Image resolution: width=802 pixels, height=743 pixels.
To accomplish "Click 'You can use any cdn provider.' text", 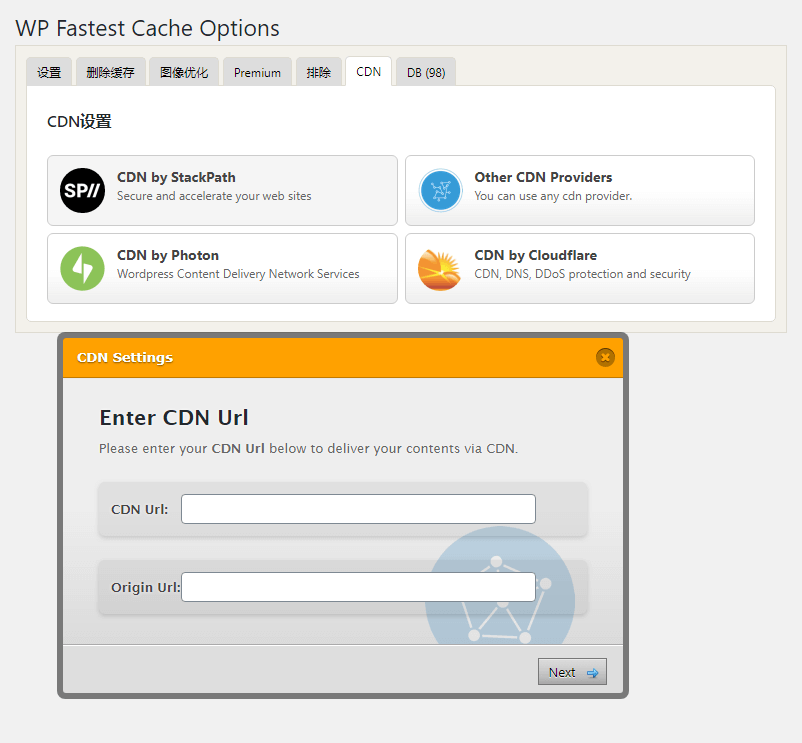I will 553,196.
